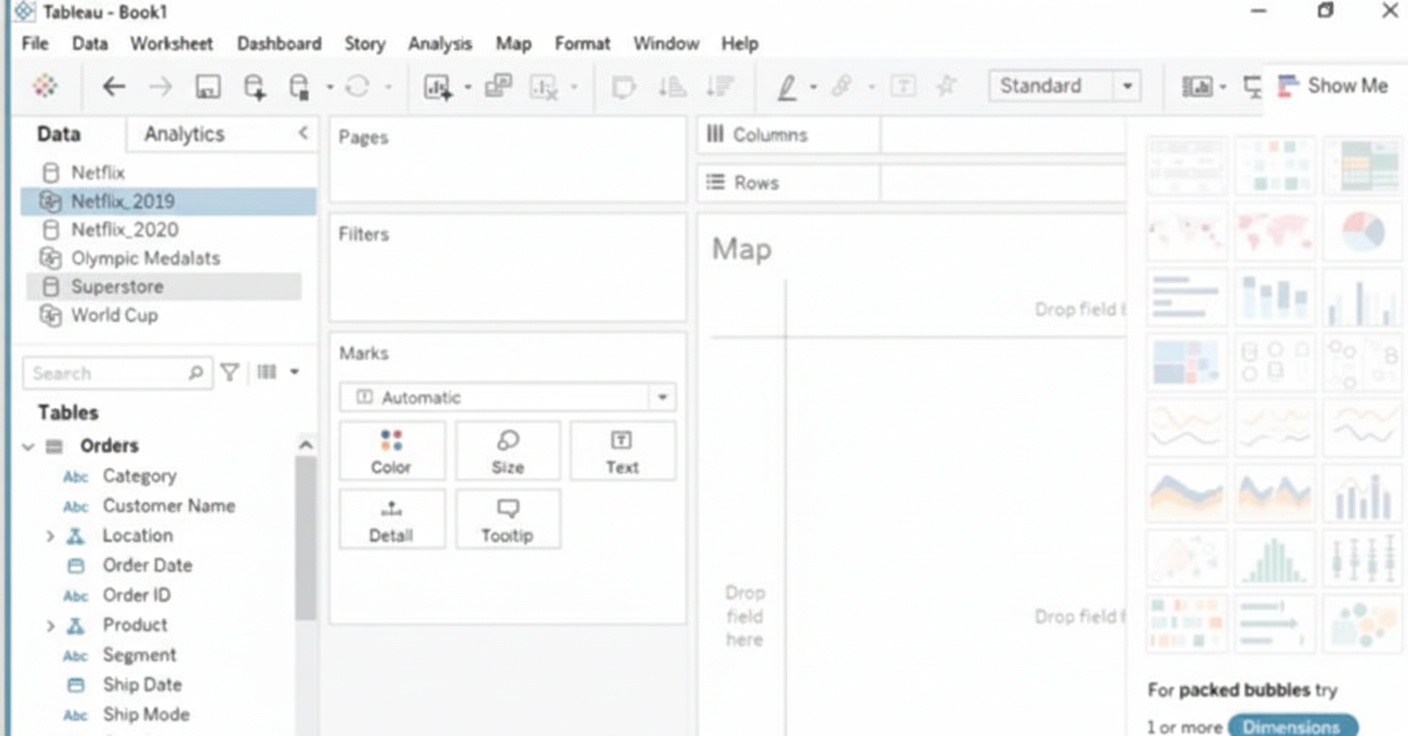The width and height of the screenshot is (1408, 736).
Task: Click the Highlight pen icon
Action: click(787, 87)
